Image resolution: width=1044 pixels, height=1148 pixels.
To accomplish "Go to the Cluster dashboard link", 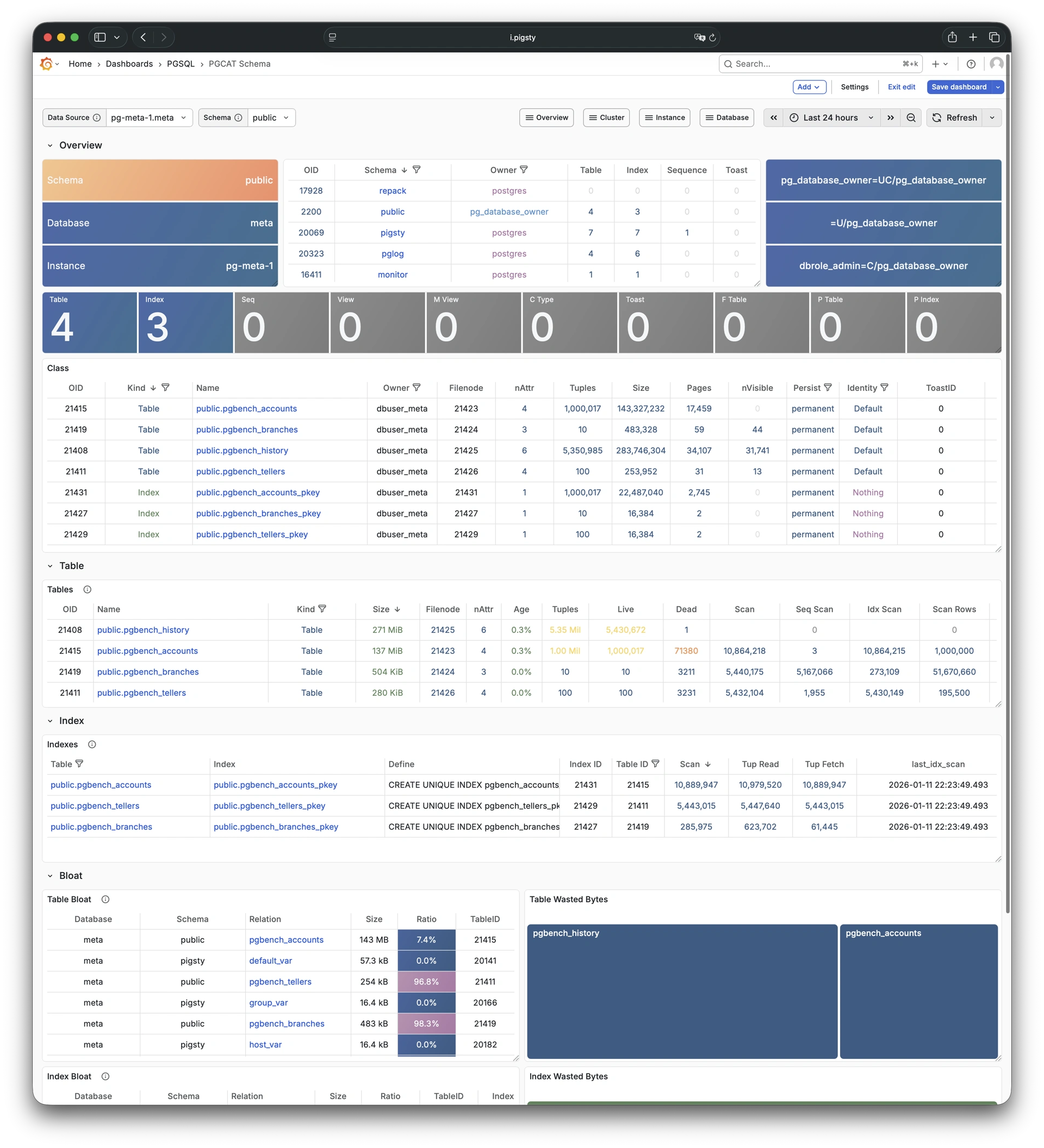I will [x=606, y=118].
